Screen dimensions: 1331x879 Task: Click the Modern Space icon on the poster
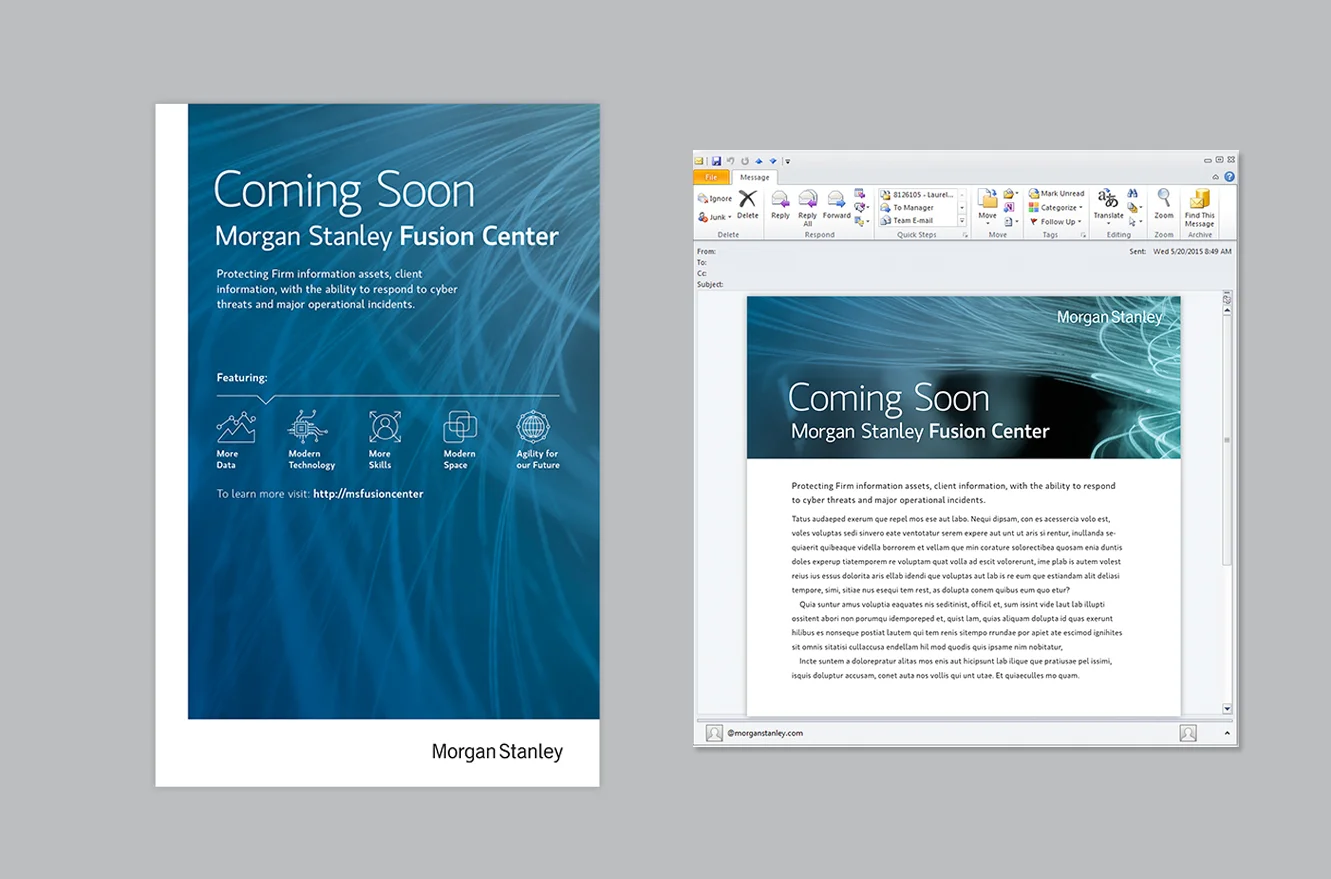460,427
